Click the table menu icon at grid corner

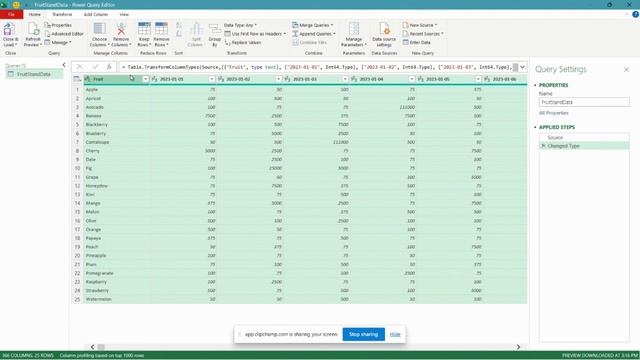(77, 79)
